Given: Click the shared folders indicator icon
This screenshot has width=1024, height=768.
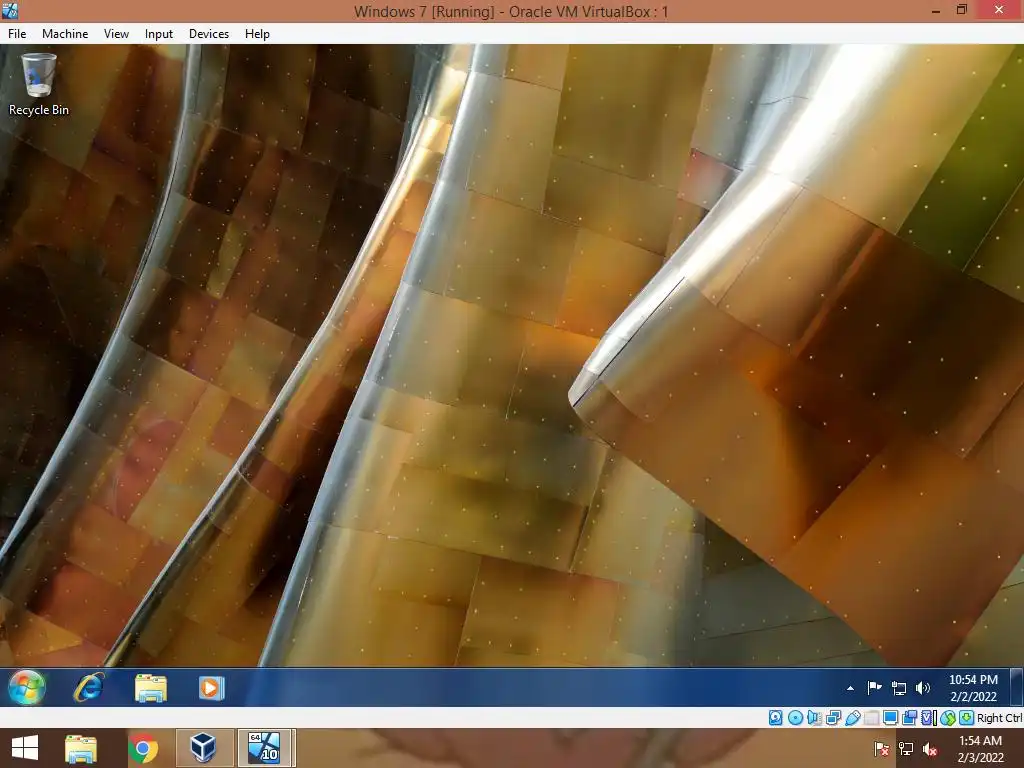Looking at the screenshot, I should tap(871, 718).
